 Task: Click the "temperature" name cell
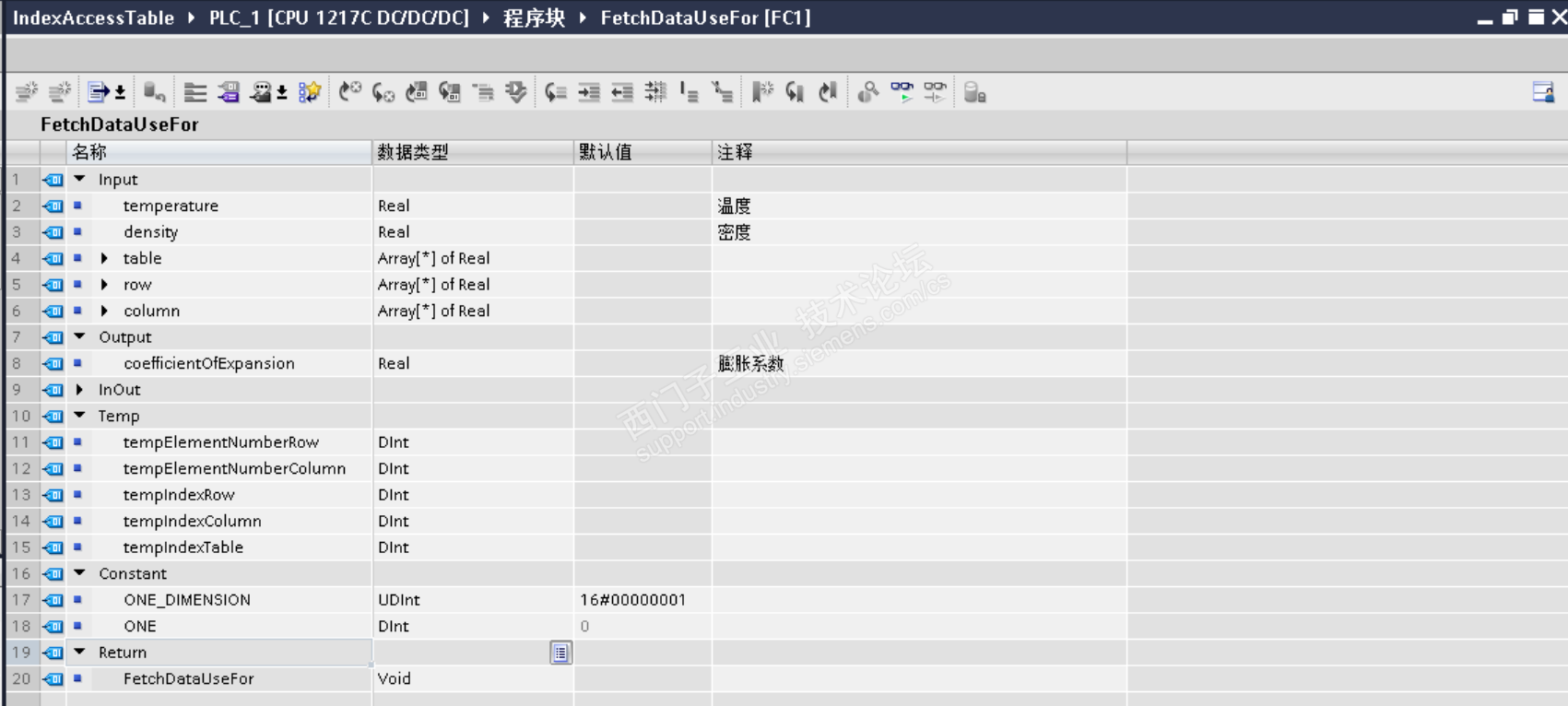point(171,206)
